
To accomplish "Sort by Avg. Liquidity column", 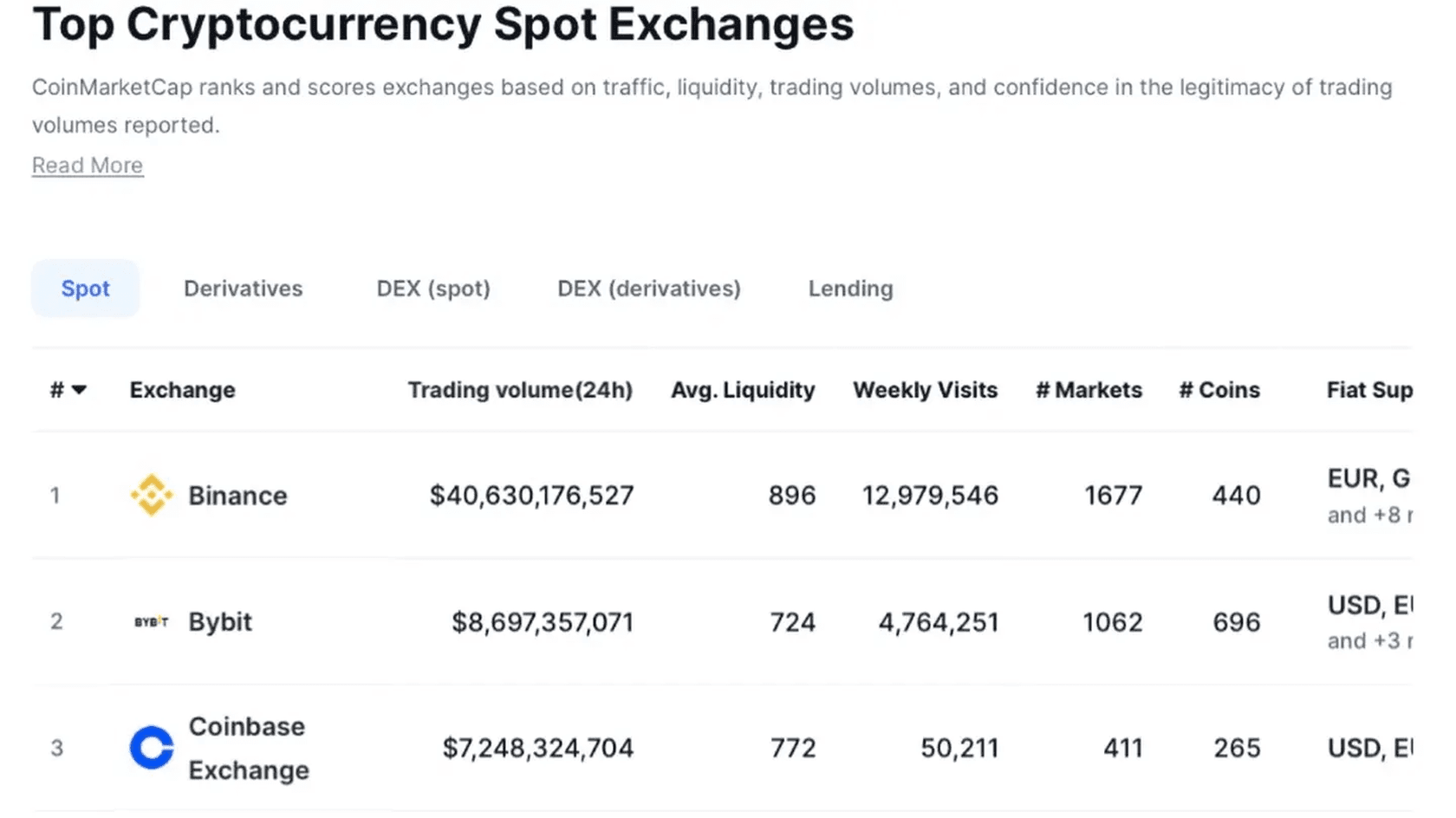I will pyautogui.click(x=742, y=390).
